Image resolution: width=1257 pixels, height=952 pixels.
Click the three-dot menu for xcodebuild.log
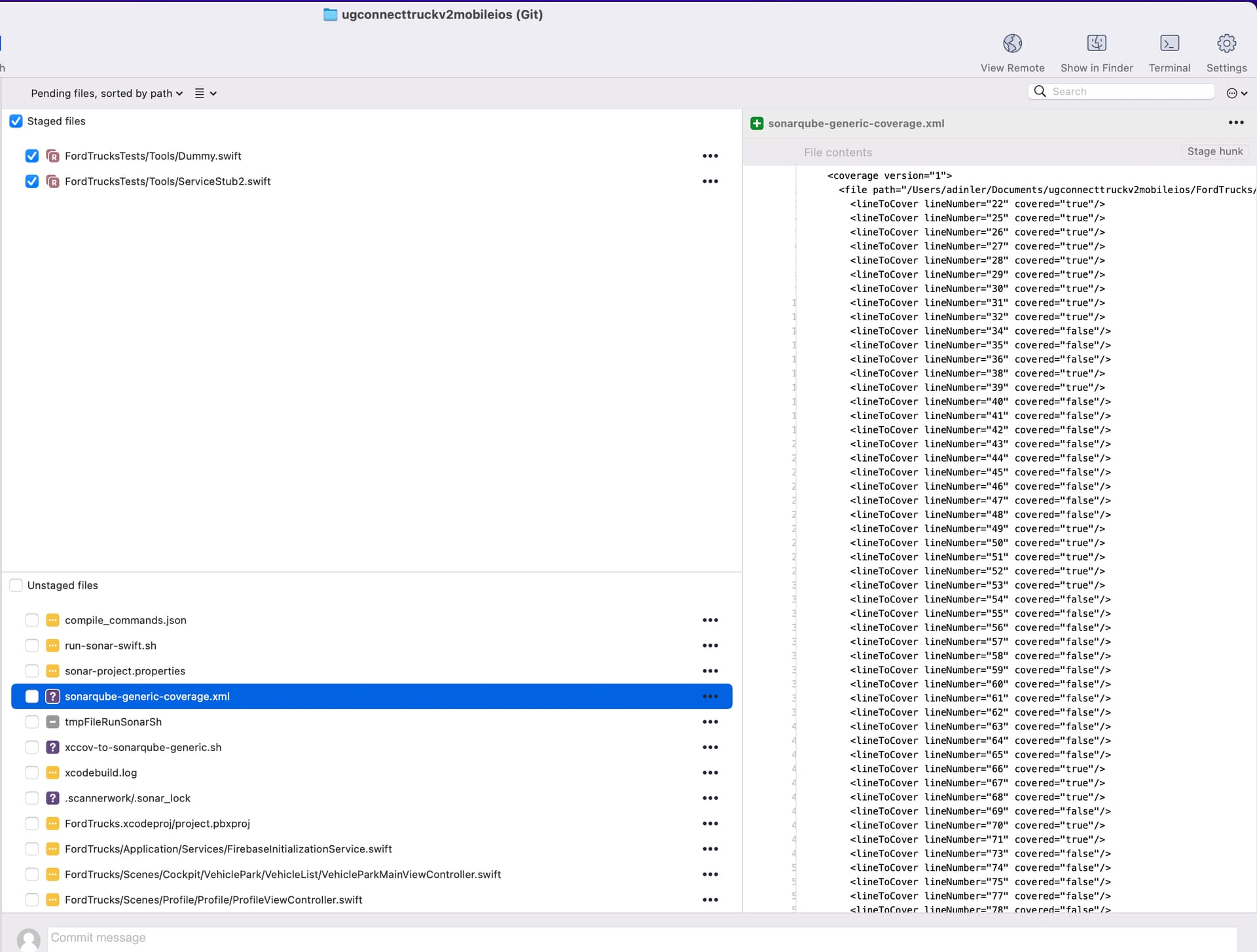tap(710, 773)
